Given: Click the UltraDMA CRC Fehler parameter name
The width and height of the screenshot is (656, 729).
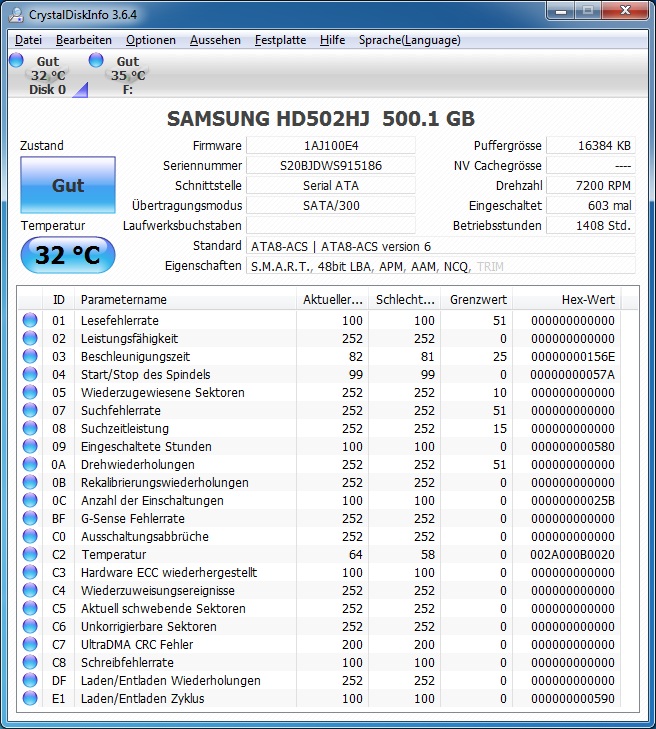Looking at the screenshot, I should point(137,644).
